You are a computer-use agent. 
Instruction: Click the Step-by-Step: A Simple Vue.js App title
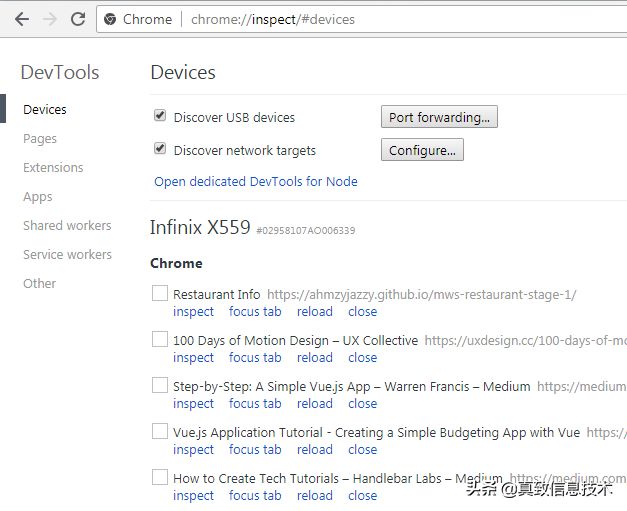click(x=352, y=387)
